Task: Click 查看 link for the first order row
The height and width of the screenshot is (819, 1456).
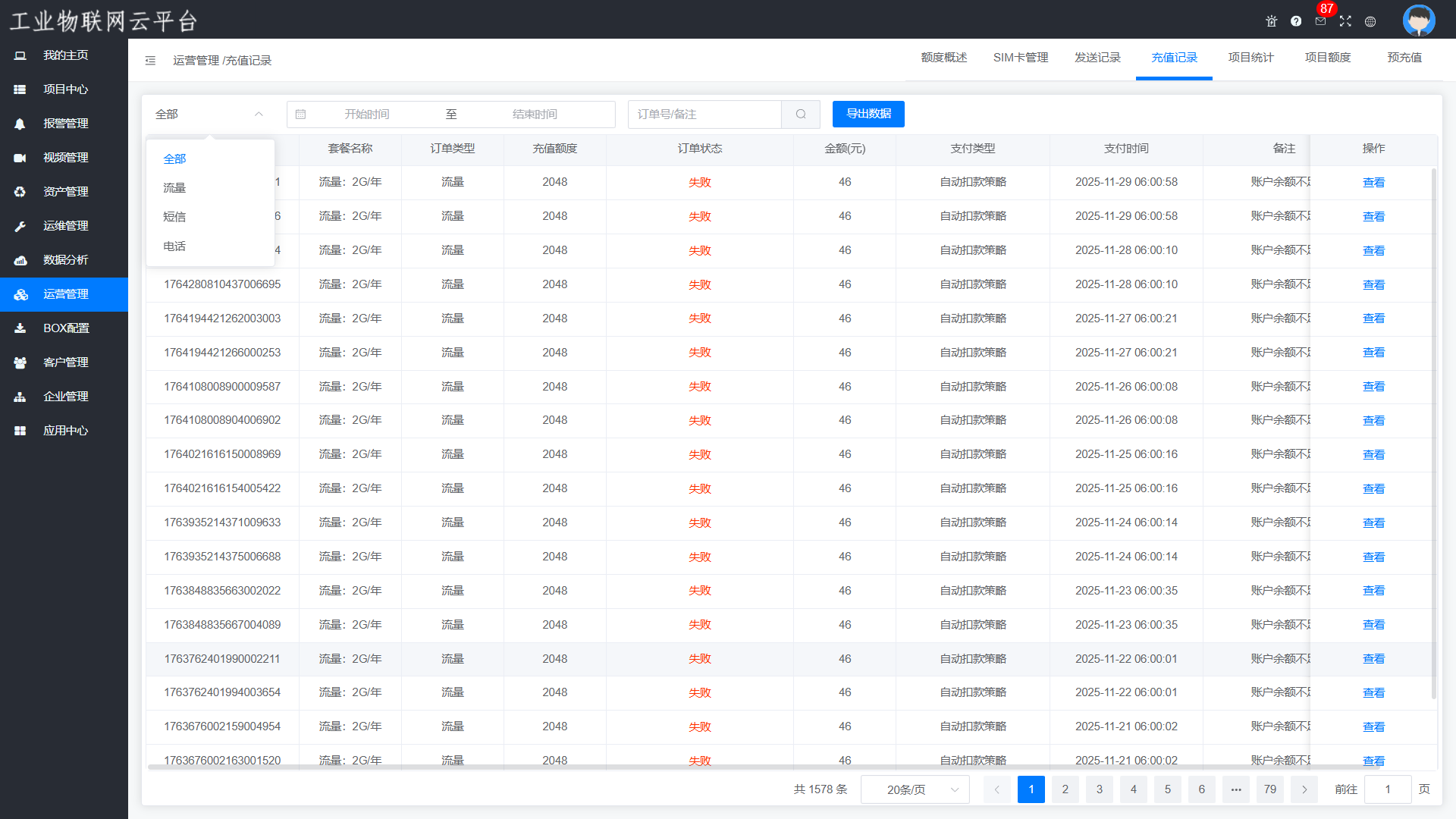Action: pyautogui.click(x=1373, y=183)
